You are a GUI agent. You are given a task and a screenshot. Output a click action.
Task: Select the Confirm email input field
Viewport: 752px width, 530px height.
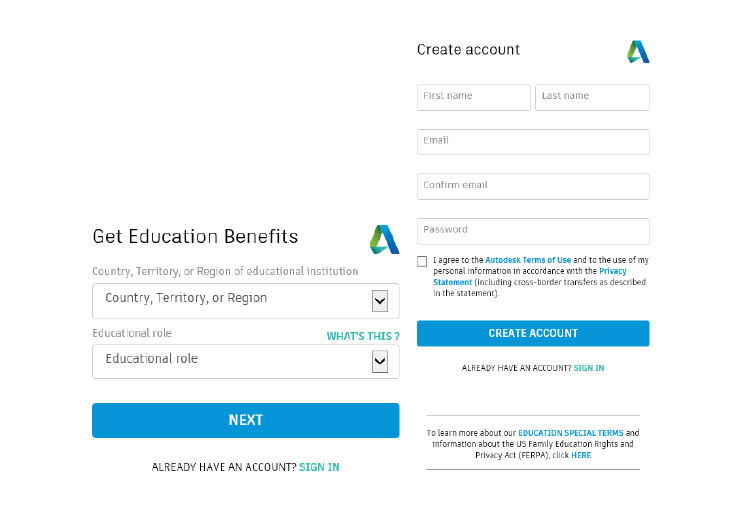pos(533,187)
